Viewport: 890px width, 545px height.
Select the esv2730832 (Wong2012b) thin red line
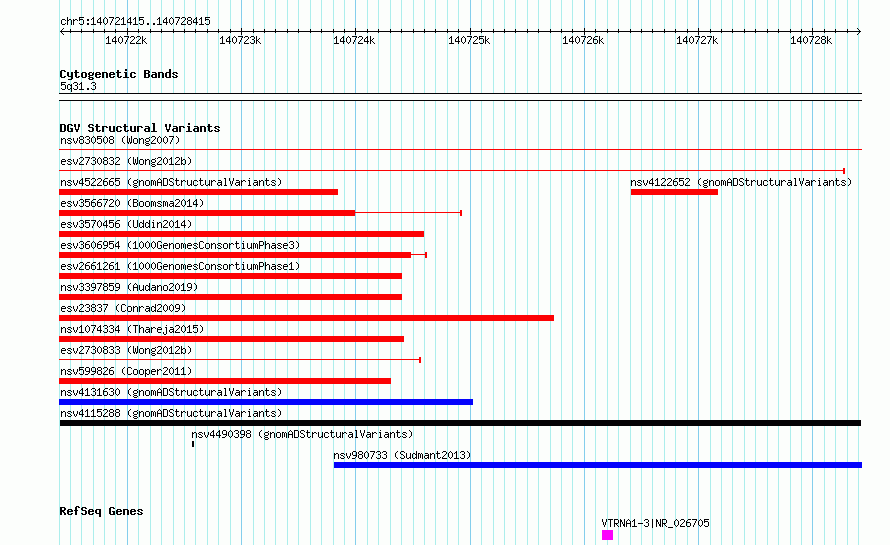(452, 170)
